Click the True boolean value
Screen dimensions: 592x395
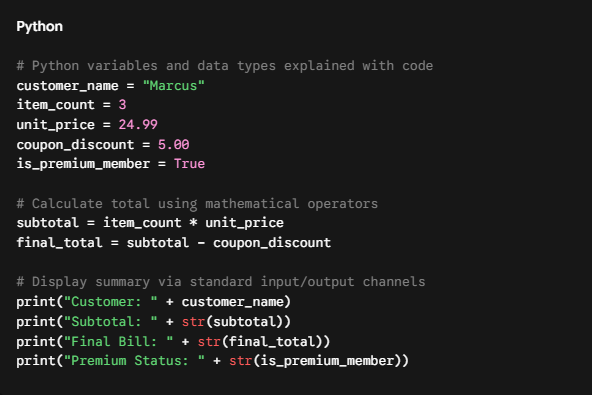pyautogui.click(x=189, y=164)
